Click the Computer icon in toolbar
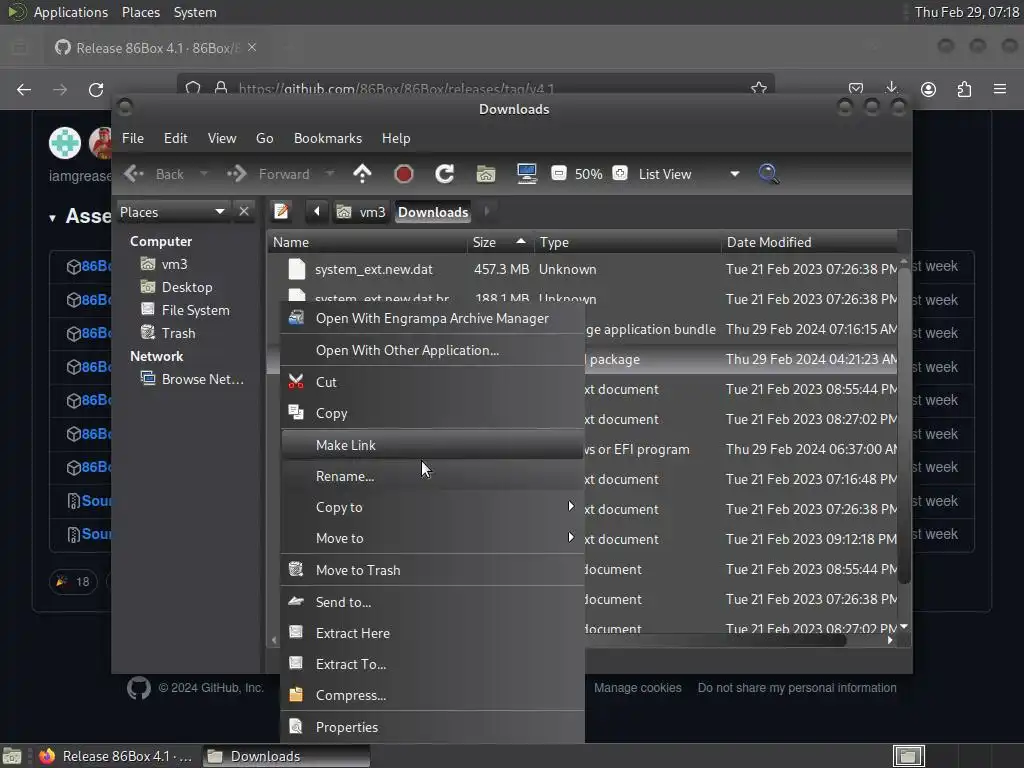Viewport: 1024px width, 768px height. point(526,174)
